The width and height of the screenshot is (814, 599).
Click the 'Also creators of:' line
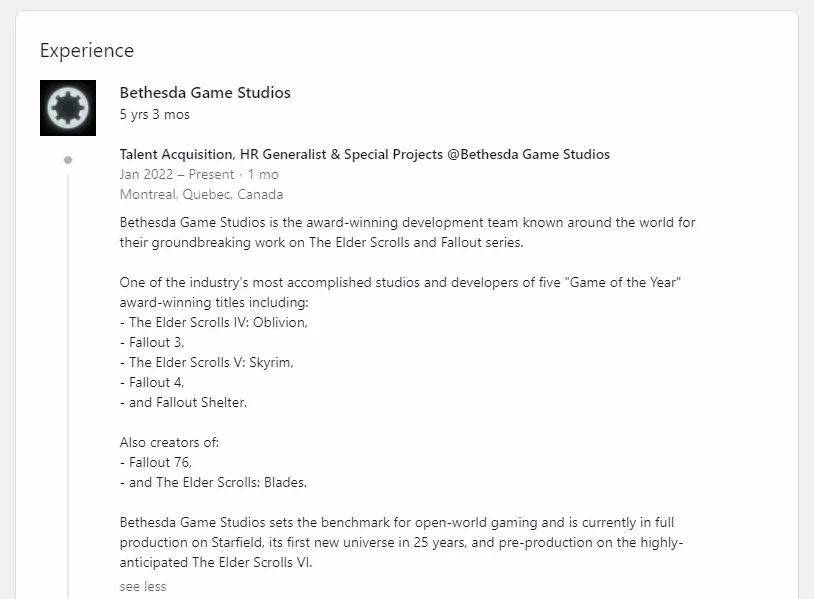[169, 442]
